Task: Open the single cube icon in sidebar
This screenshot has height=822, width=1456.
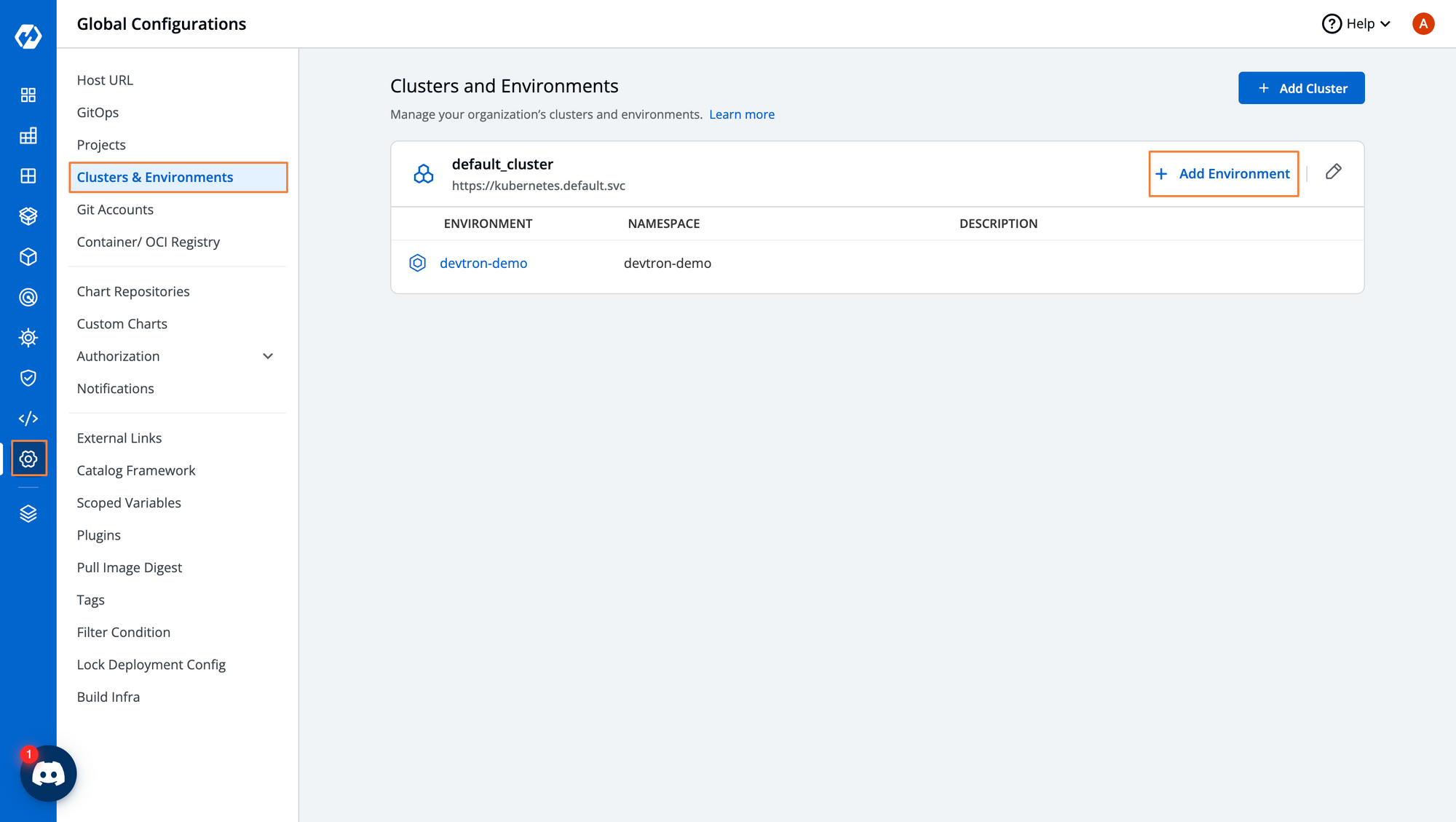Action: point(28,257)
